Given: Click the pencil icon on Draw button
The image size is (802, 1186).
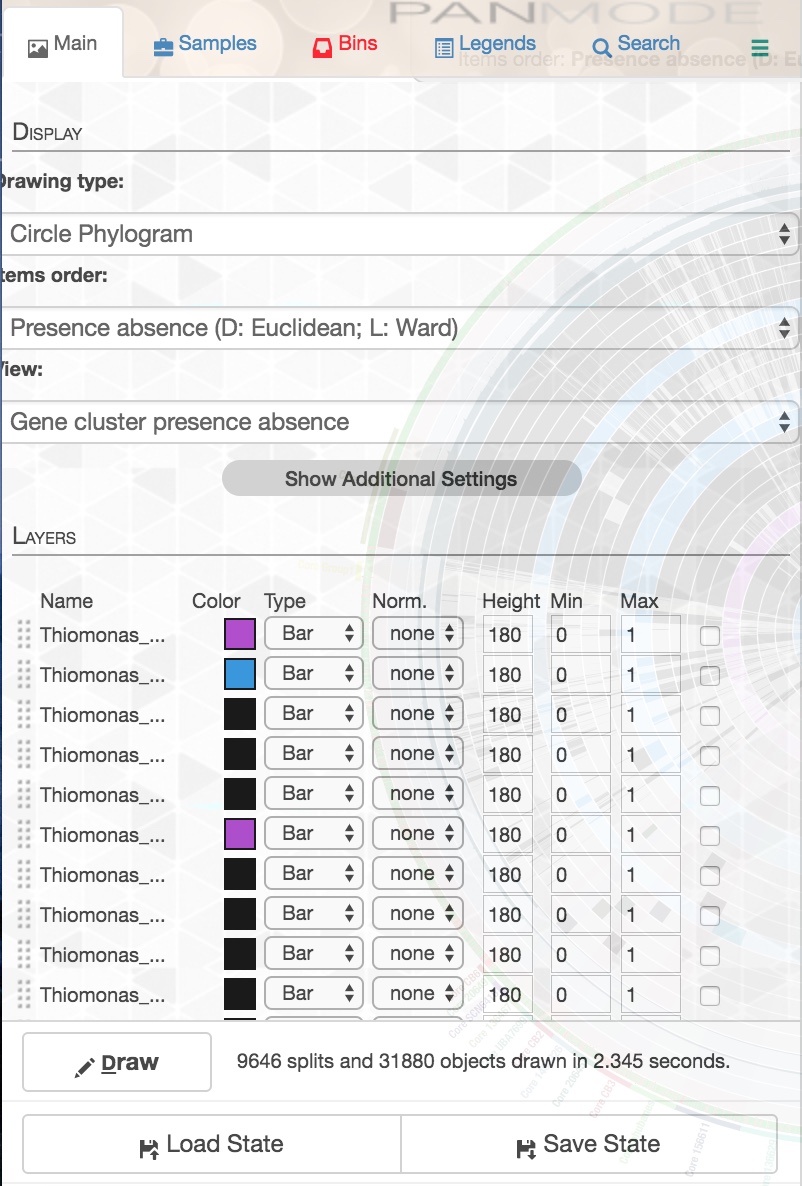Looking at the screenshot, I should [x=85, y=1067].
